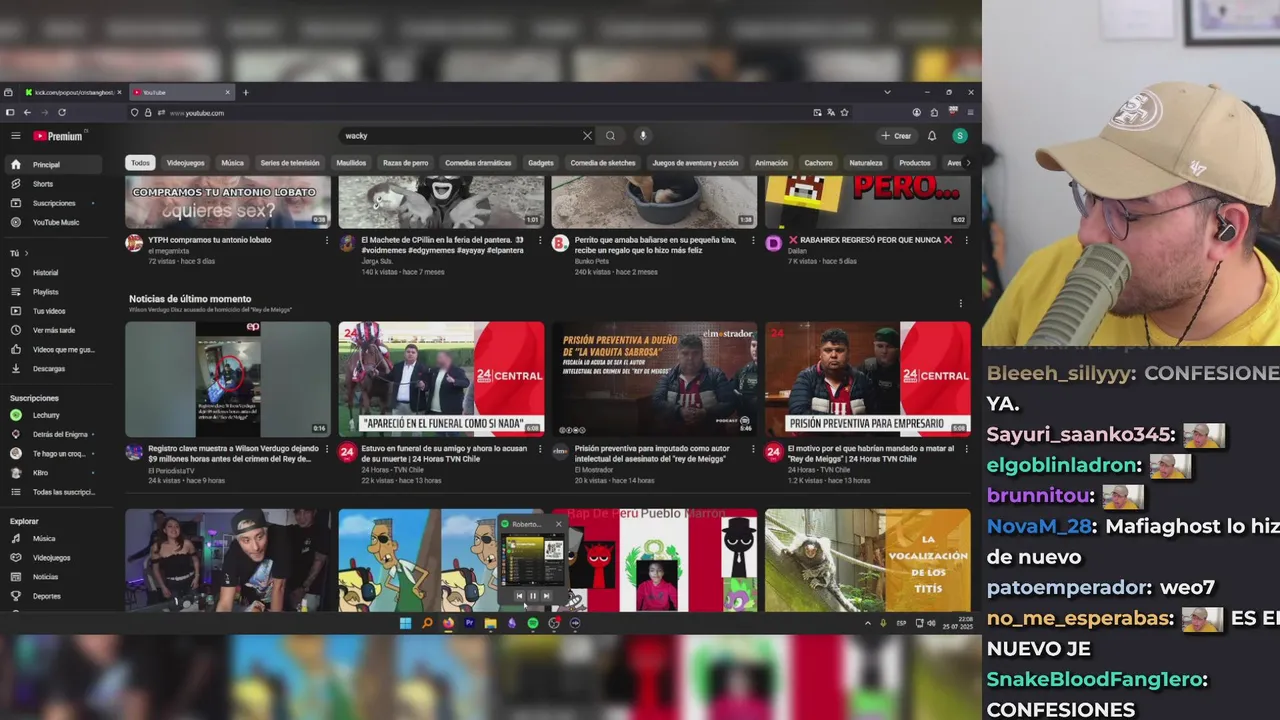This screenshot has height=720, width=1280.
Task: Bookmark this page with the star
Action: click(844, 113)
